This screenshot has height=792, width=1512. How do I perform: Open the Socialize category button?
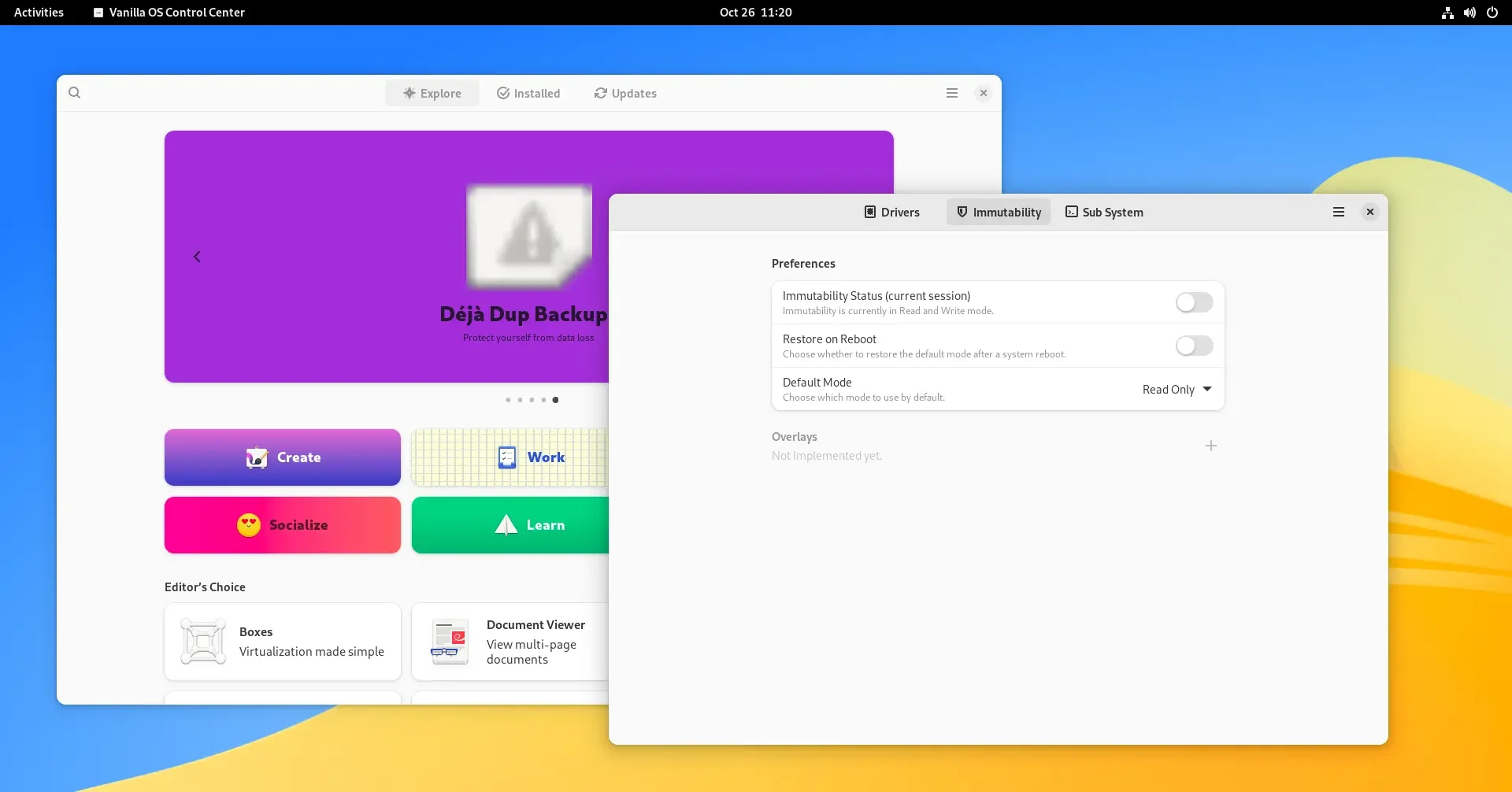pos(283,525)
